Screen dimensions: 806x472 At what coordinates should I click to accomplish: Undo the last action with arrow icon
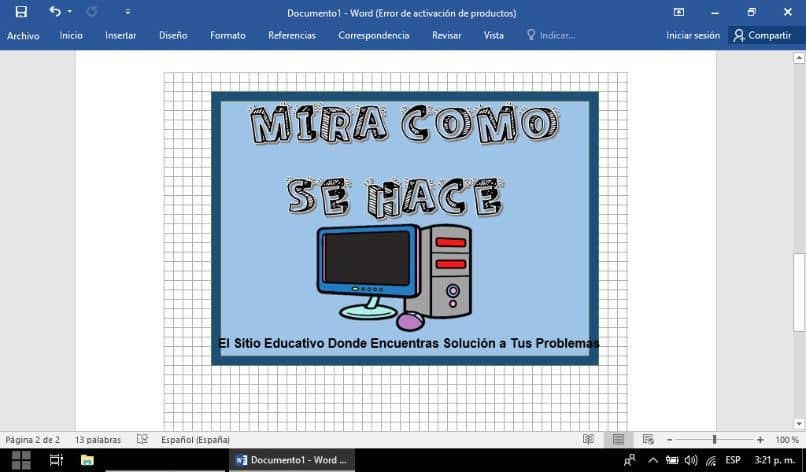click(55, 11)
